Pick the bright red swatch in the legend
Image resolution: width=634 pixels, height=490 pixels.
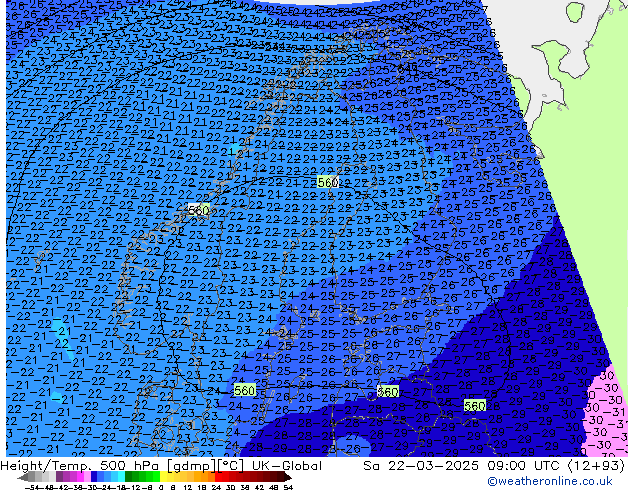pos(218,477)
